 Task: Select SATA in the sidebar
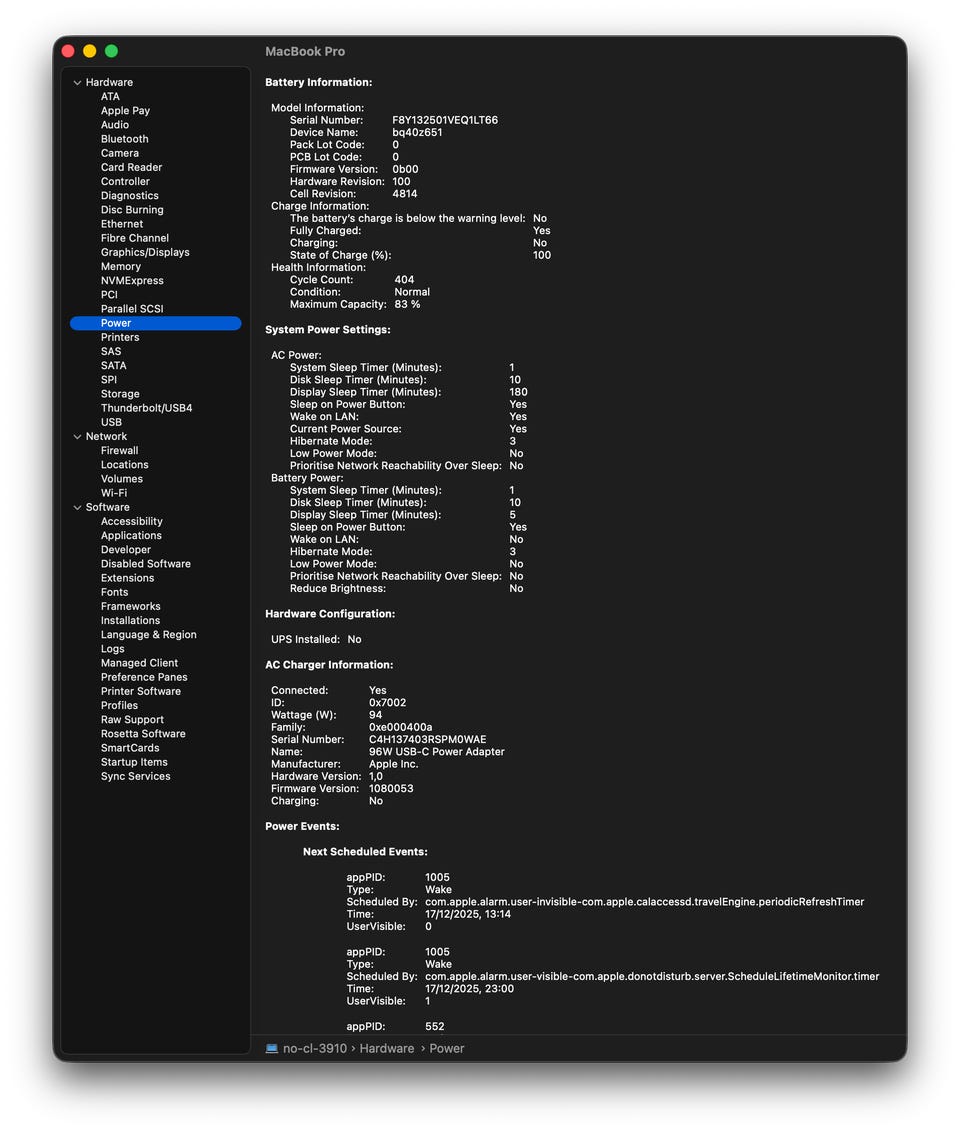pos(113,366)
